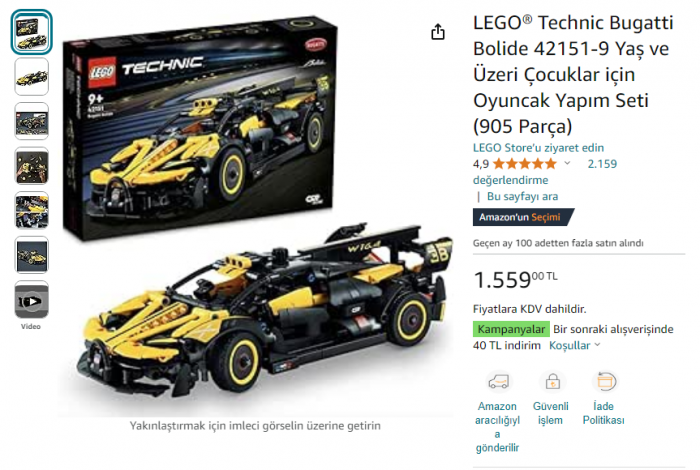Click the secure transaction padlock icon

[x=552, y=382]
